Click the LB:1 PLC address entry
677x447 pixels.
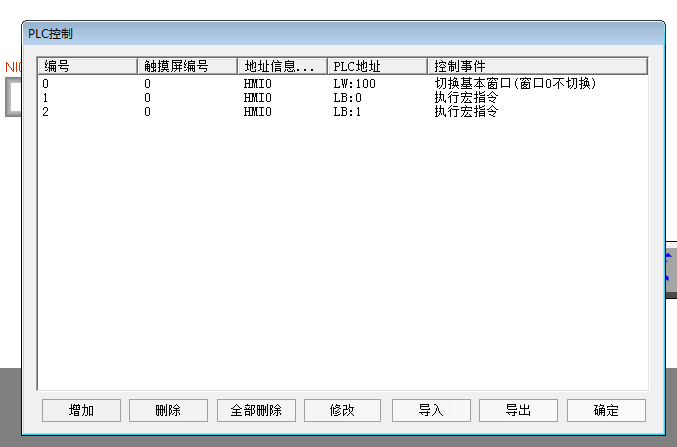pyautogui.click(x=347, y=112)
